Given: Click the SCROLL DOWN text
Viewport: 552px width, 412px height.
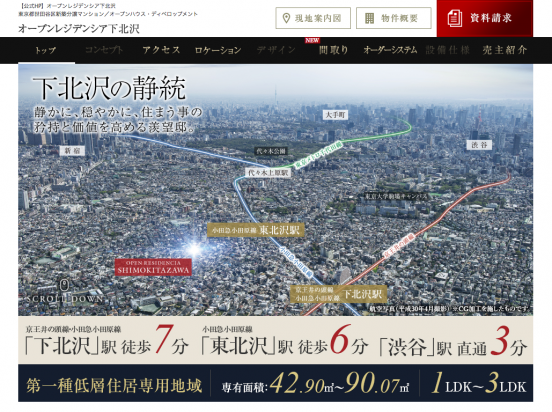Looking at the screenshot, I should (x=64, y=299).
